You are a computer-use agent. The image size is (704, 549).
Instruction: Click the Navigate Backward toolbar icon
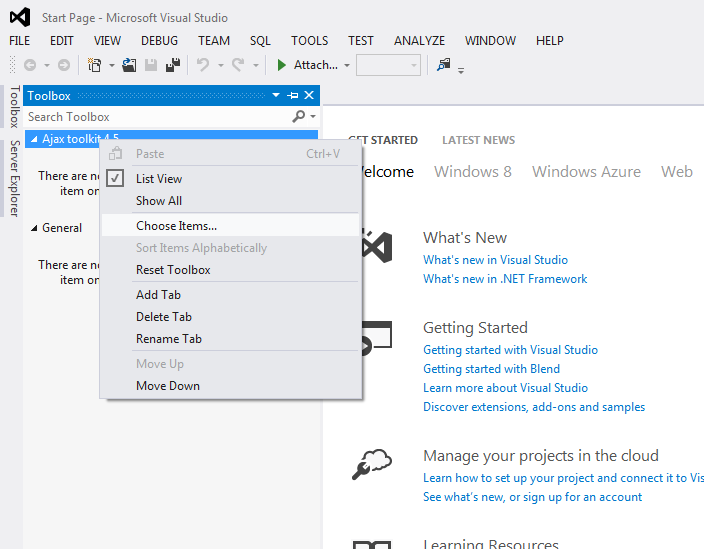pos(30,65)
